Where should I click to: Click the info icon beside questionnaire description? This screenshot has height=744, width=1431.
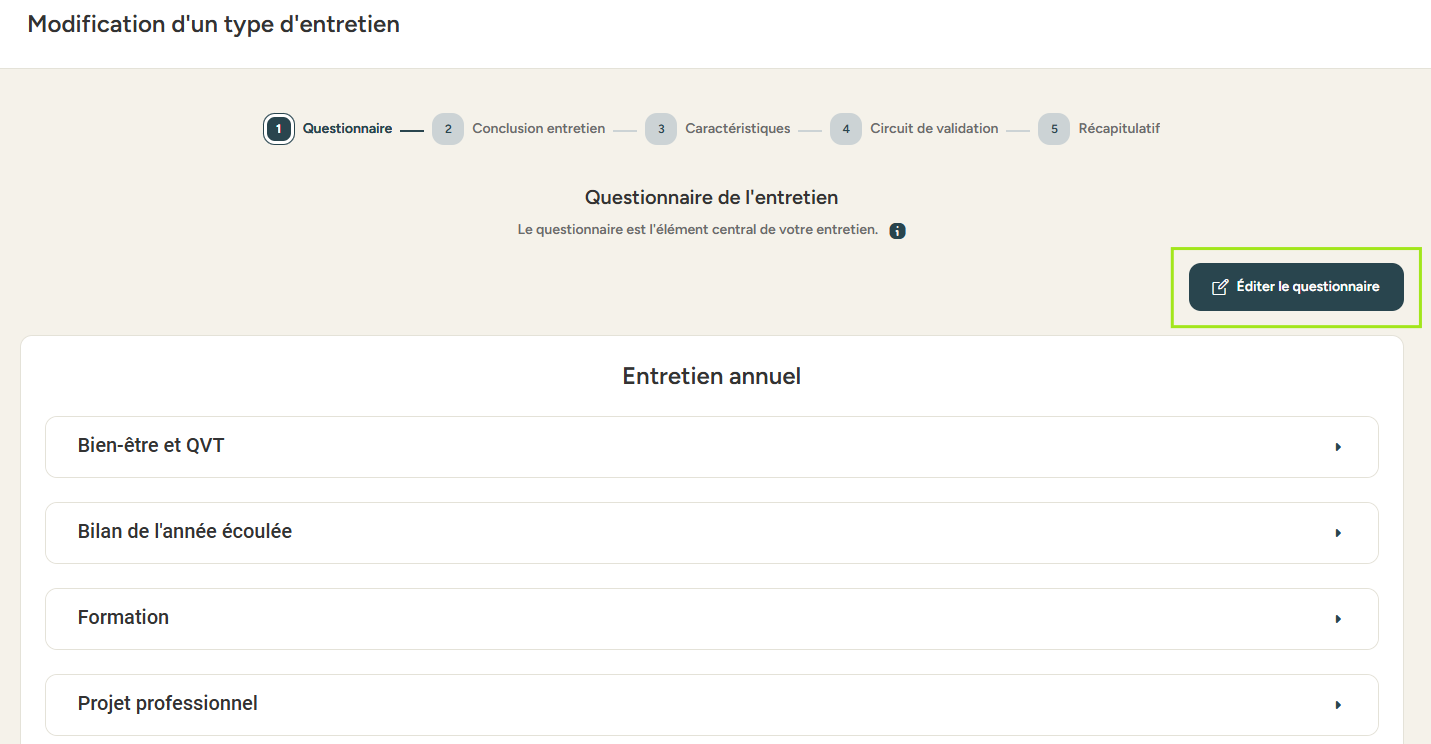pos(898,231)
